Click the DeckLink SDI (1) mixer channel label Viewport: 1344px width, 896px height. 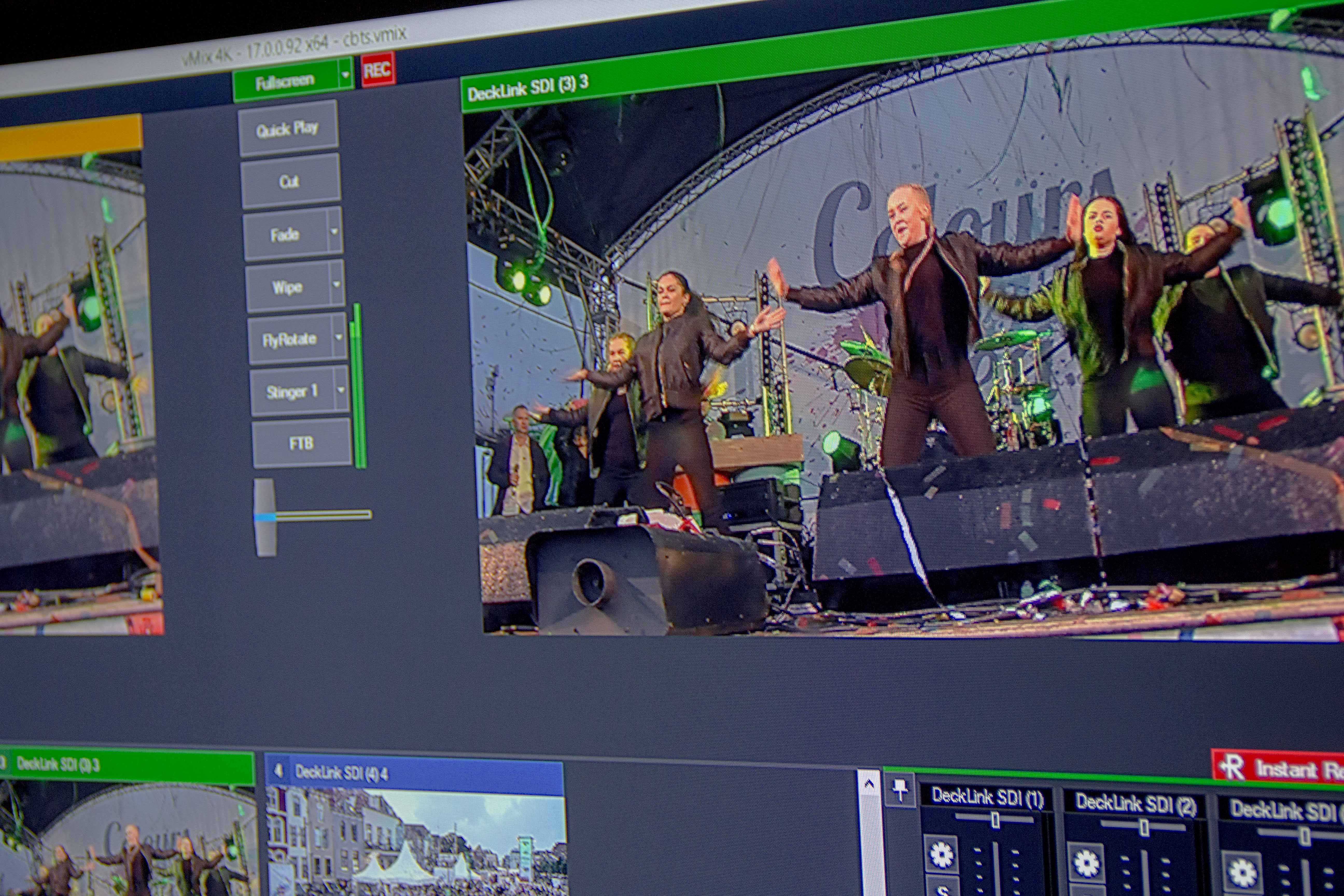coord(988,797)
